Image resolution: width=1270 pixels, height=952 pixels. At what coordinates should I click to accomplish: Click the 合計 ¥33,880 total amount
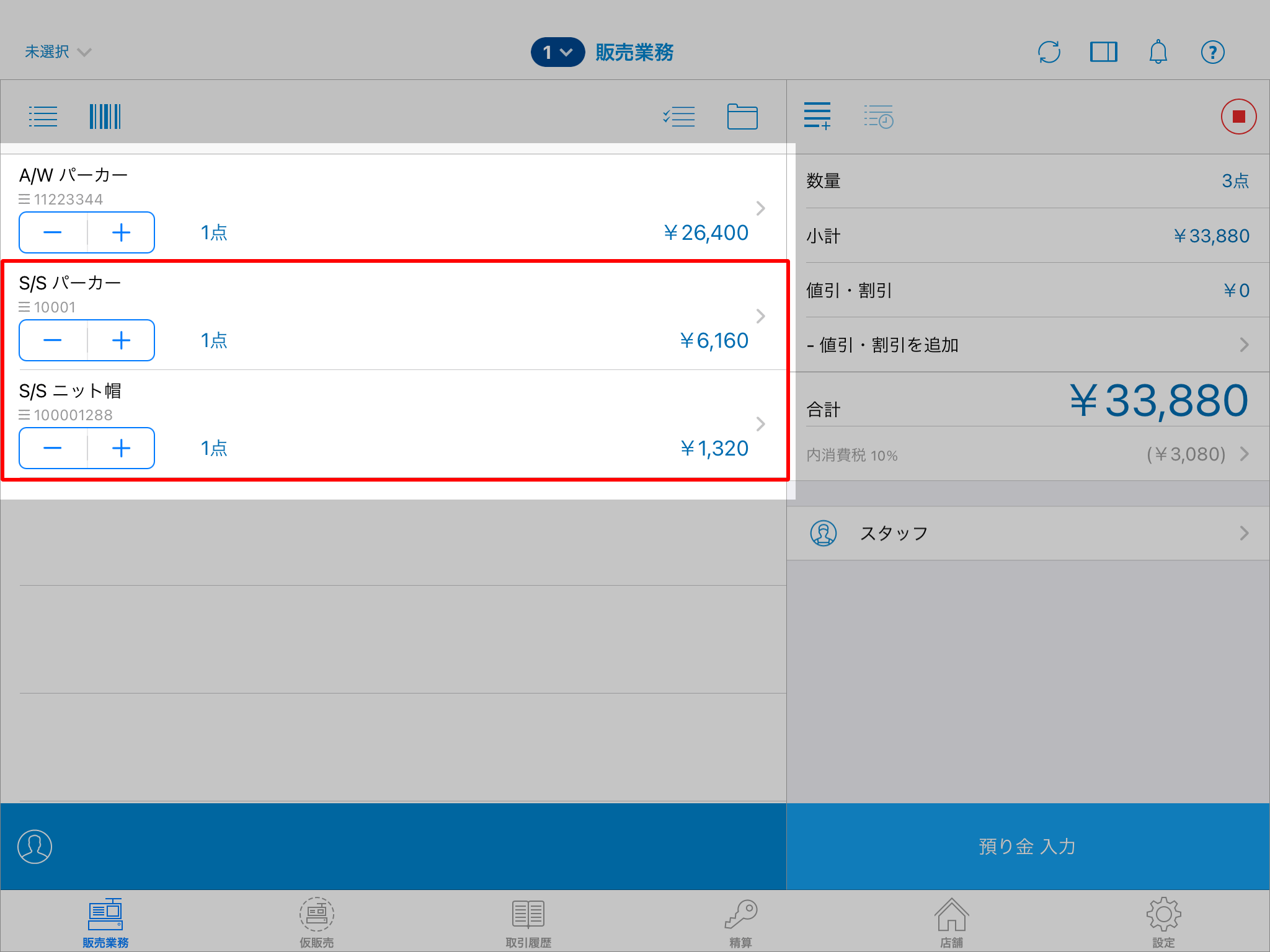coord(1158,400)
